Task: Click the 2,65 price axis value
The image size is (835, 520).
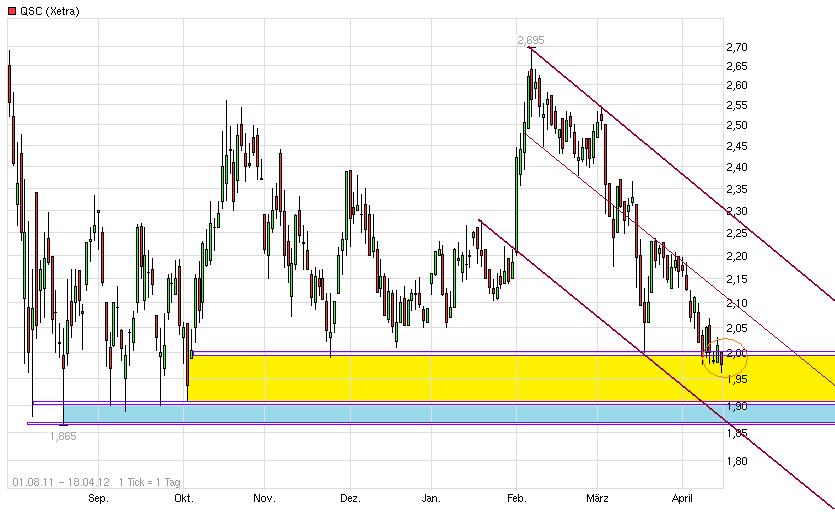Action: (737, 67)
